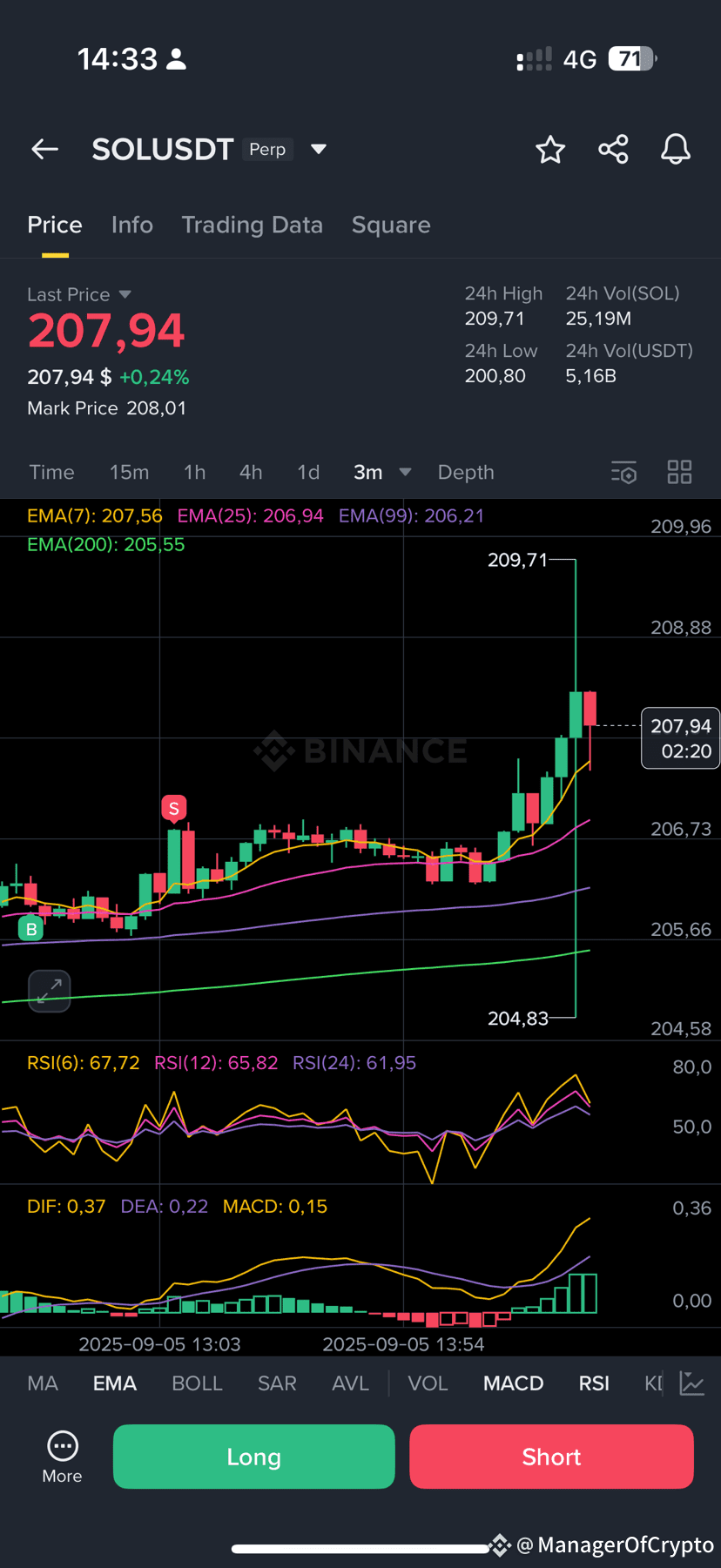
Task: Tap the DEA: 0,22 value
Action: [x=165, y=1207]
